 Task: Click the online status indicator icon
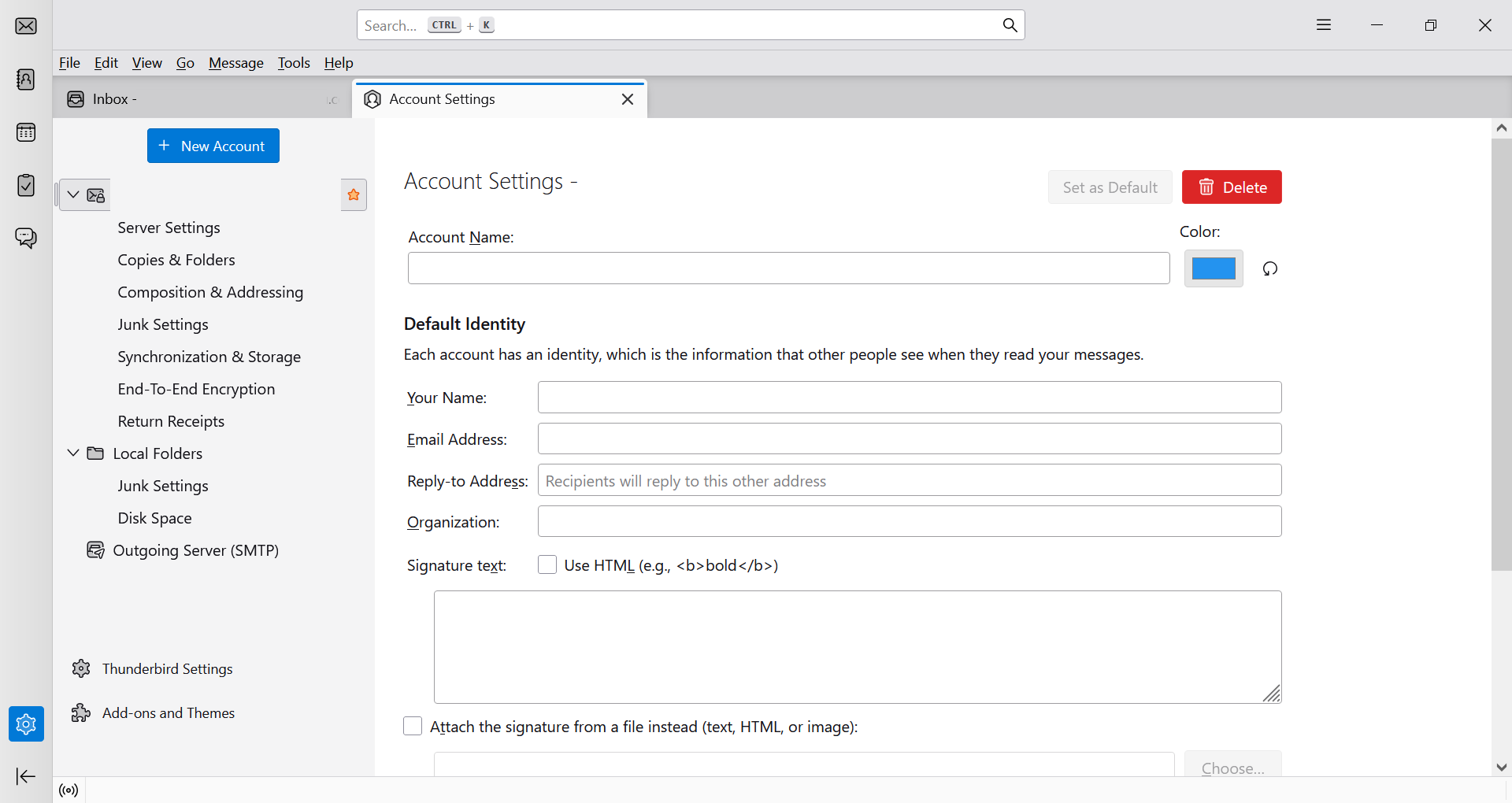[x=69, y=790]
